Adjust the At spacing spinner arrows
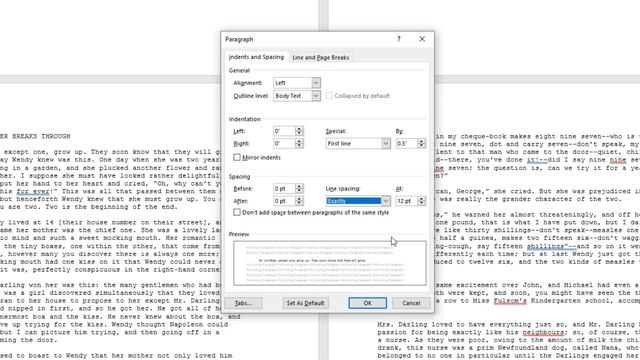Screen dimensions: 640x360 point(422,201)
